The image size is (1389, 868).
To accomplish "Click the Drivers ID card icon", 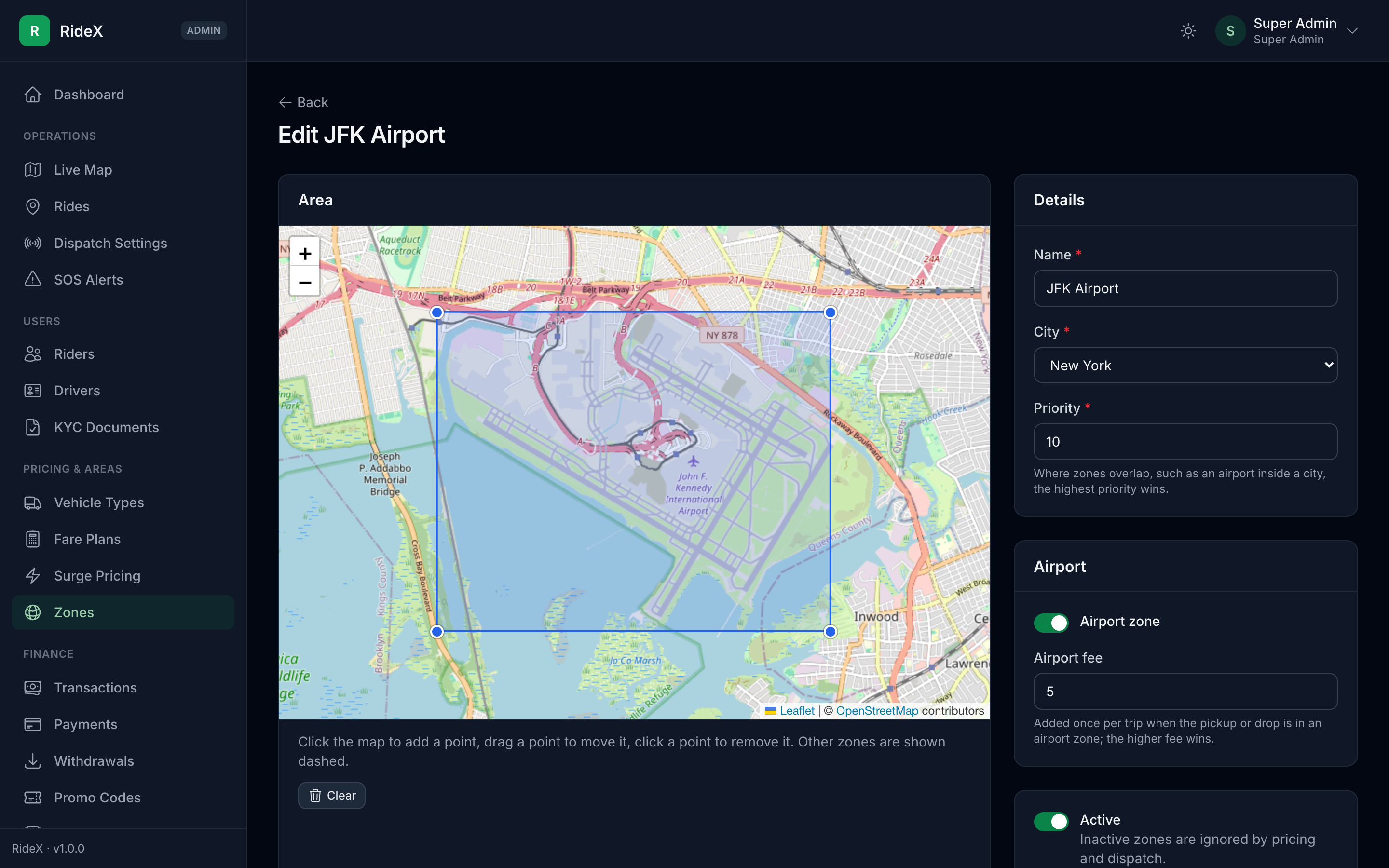I will point(33,391).
